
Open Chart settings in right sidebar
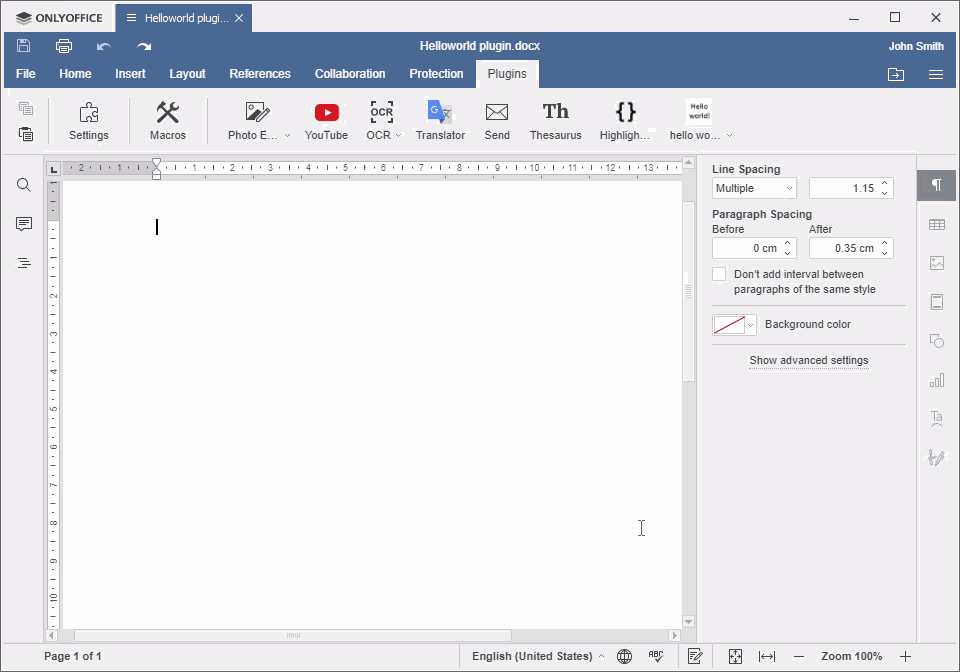[x=937, y=380]
